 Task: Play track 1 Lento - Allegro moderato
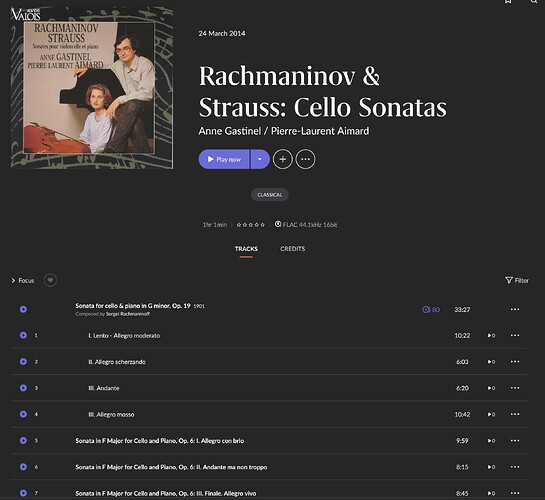pyautogui.click(x=23, y=335)
